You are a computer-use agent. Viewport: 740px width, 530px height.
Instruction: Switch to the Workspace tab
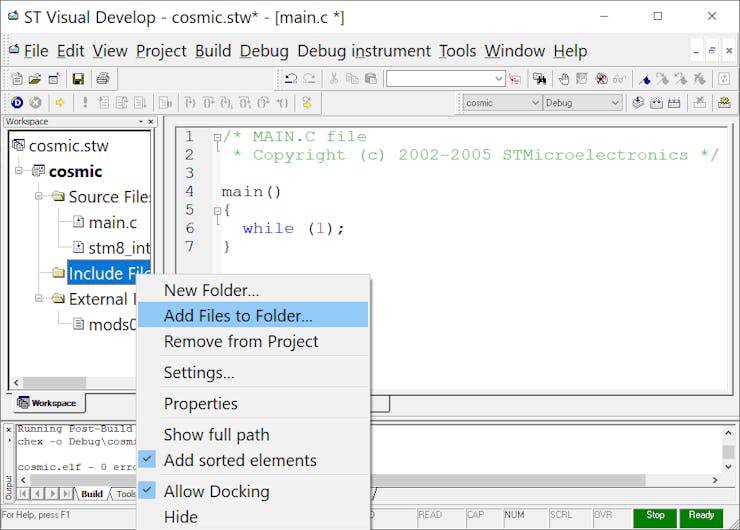pos(47,403)
